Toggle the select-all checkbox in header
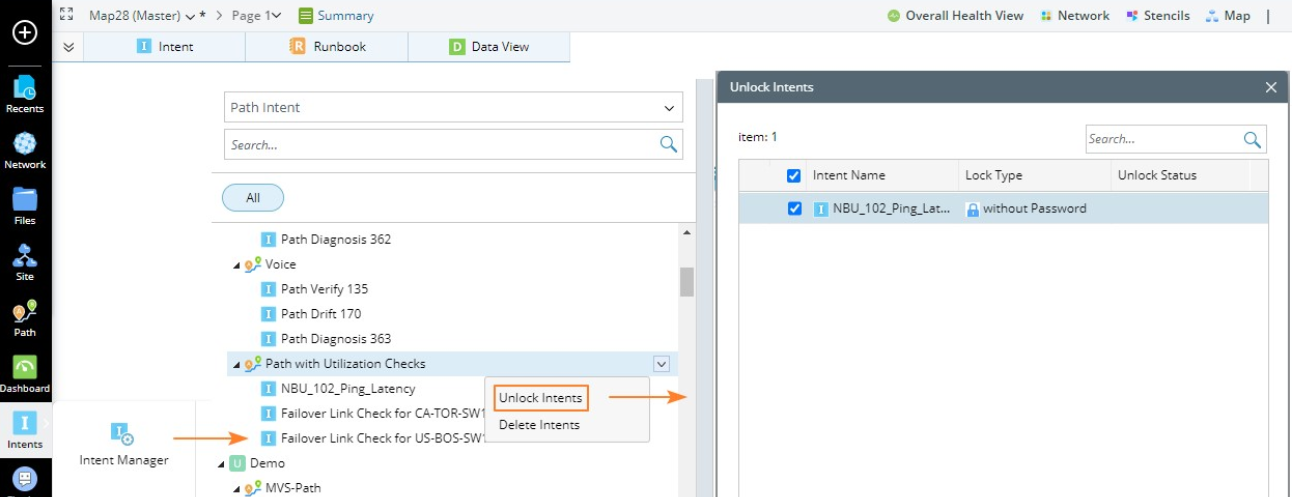This screenshot has width=1292, height=497. pyautogui.click(x=794, y=176)
